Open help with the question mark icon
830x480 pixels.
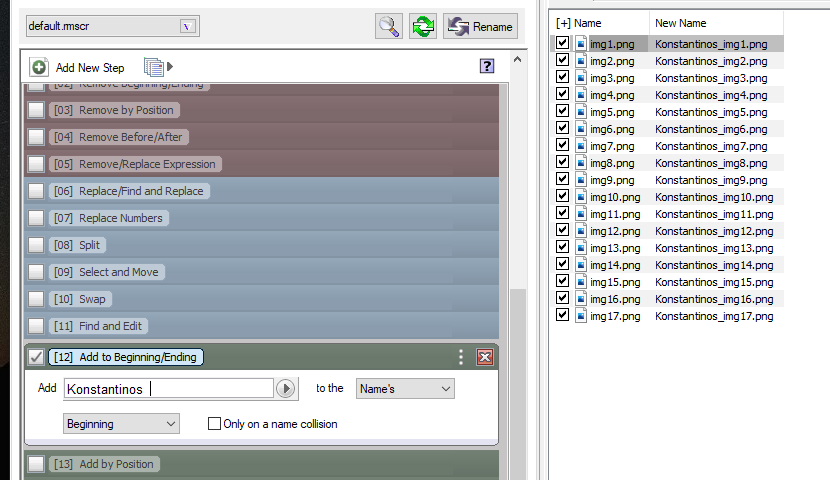point(487,66)
